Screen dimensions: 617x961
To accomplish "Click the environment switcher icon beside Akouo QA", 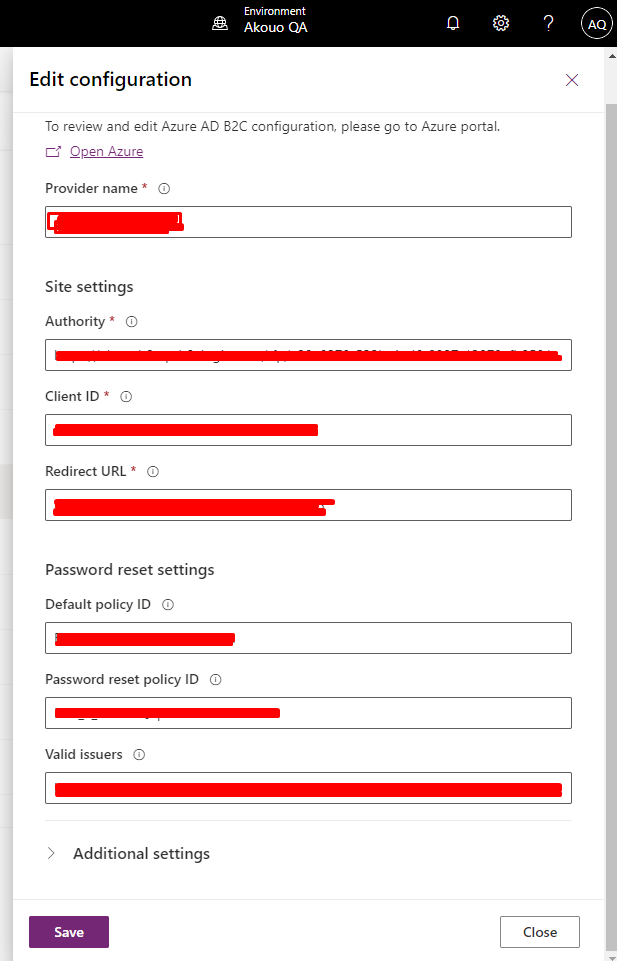I will [x=220, y=21].
